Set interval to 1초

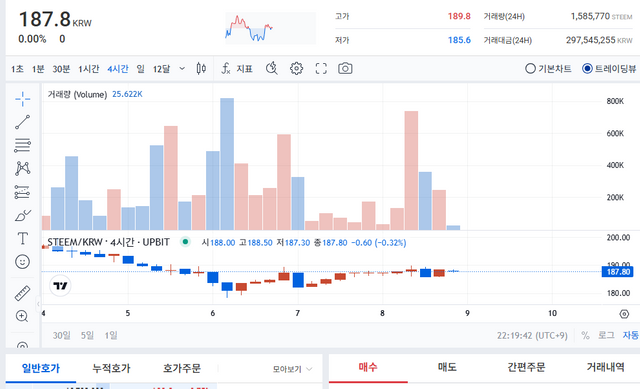17,69
